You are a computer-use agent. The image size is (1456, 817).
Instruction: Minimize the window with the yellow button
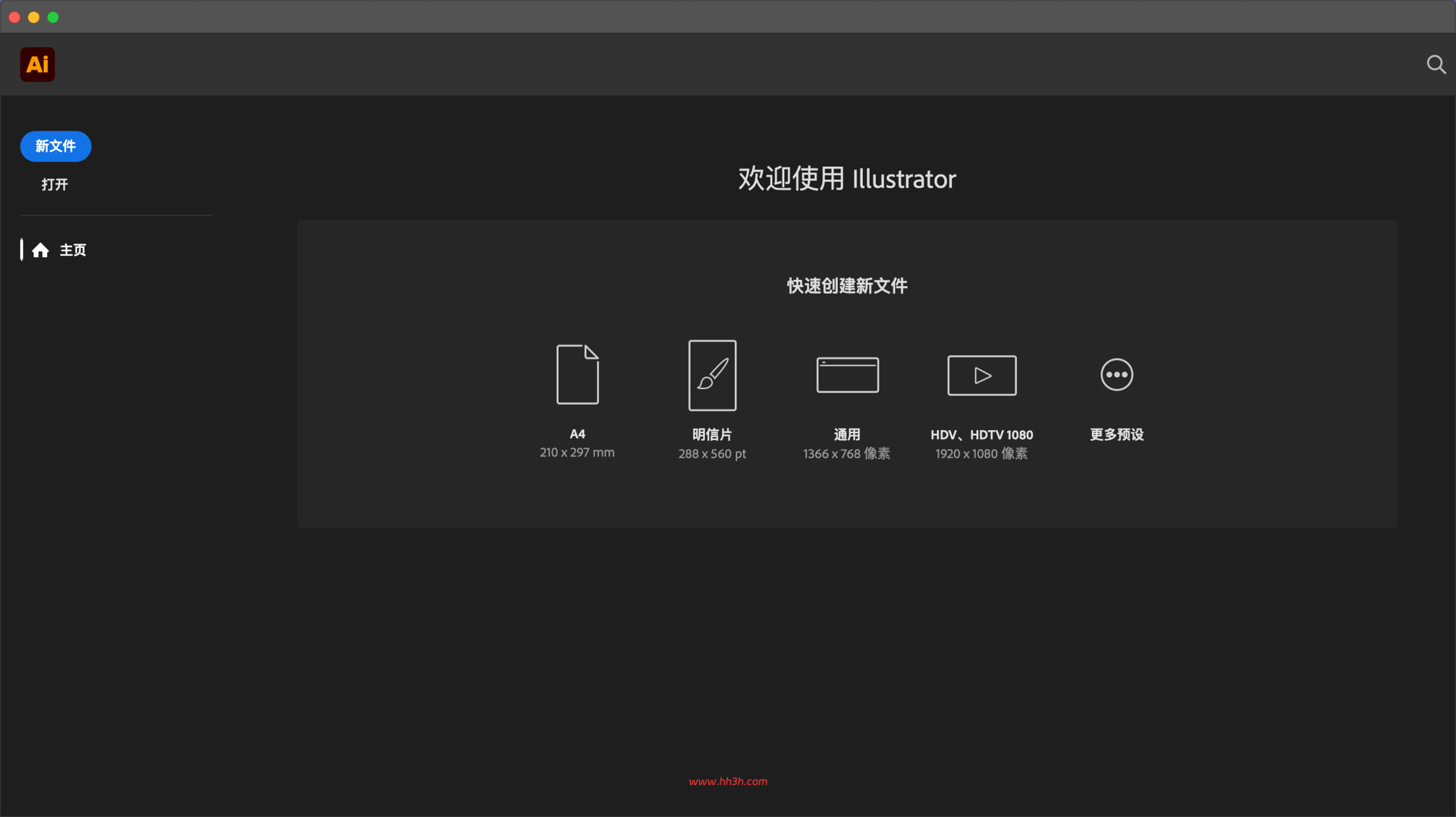(x=34, y=17)
